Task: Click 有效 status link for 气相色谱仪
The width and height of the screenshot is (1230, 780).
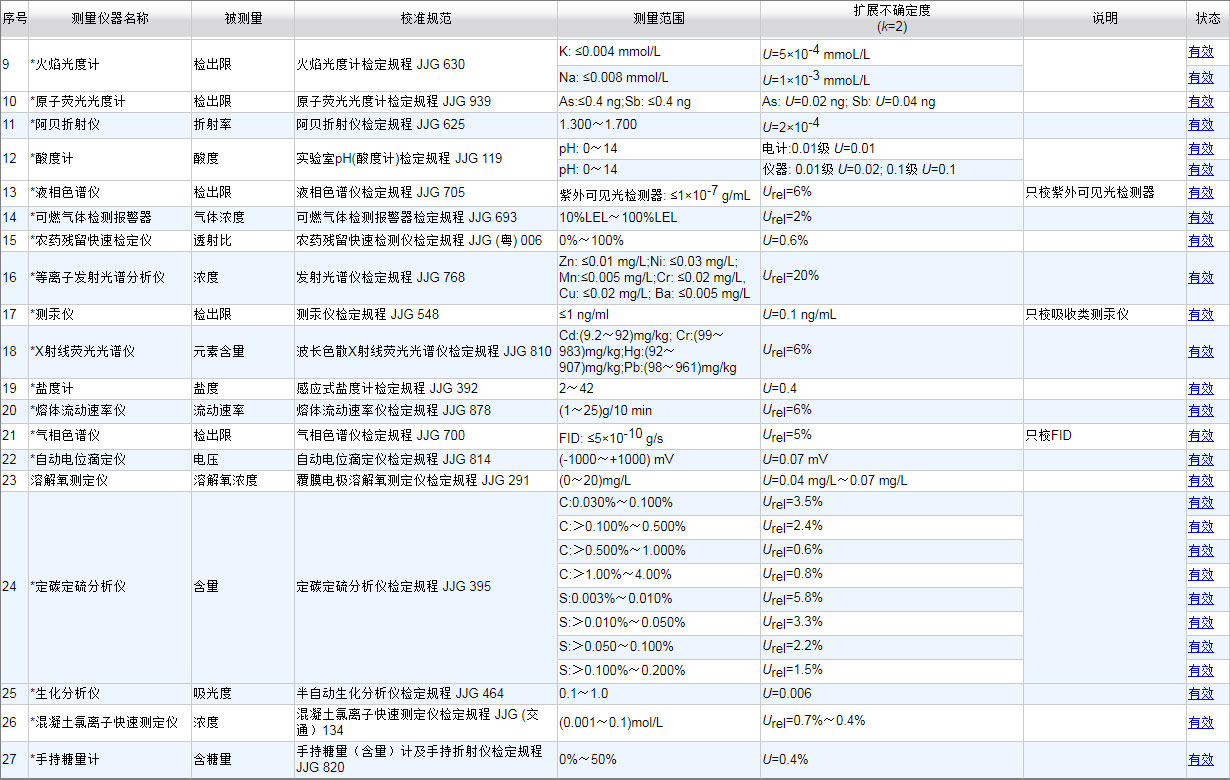Action: point(1201,436)
